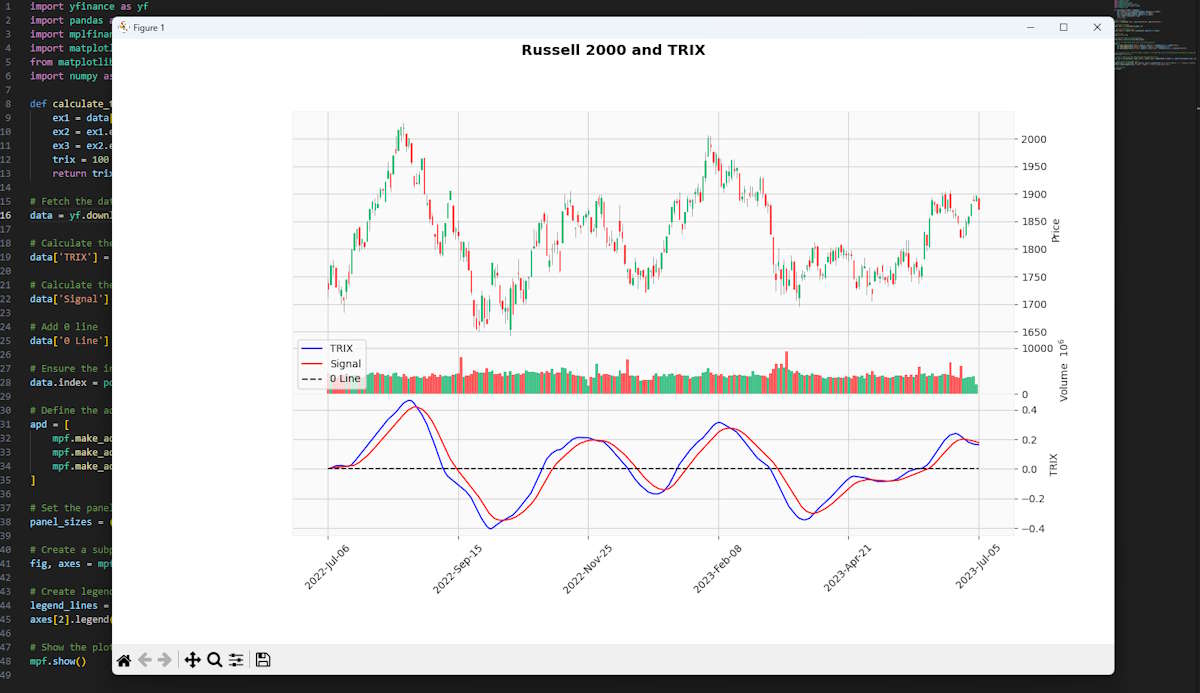Click the matplotlib logo in the title bar
Viewport: 1200px width, 693px height.
click(x=124, y=28)
